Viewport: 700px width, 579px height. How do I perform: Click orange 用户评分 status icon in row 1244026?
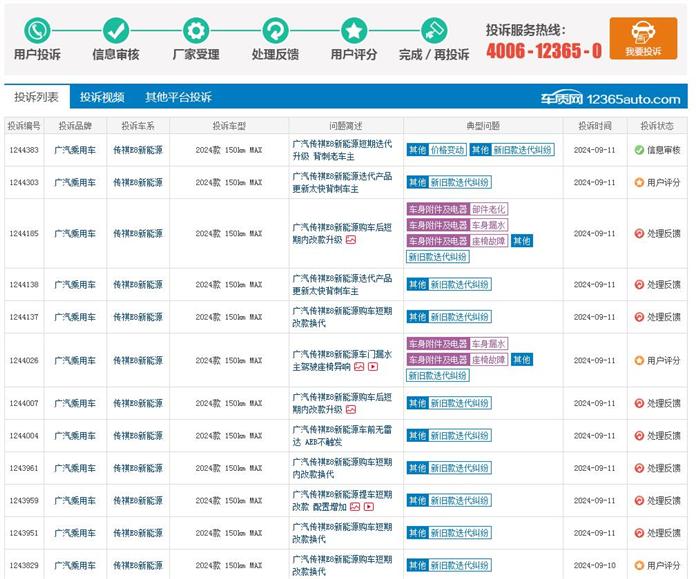pos(639,360)
